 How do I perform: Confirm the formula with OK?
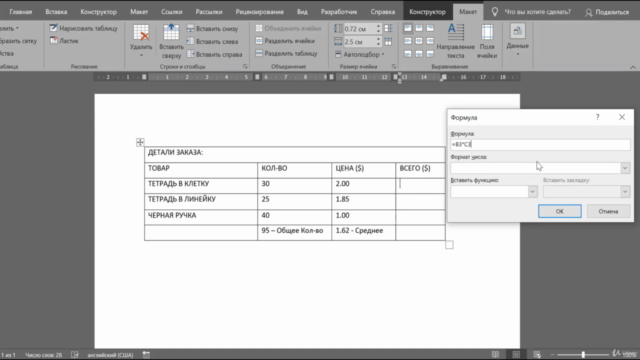[x=560, y=211]
